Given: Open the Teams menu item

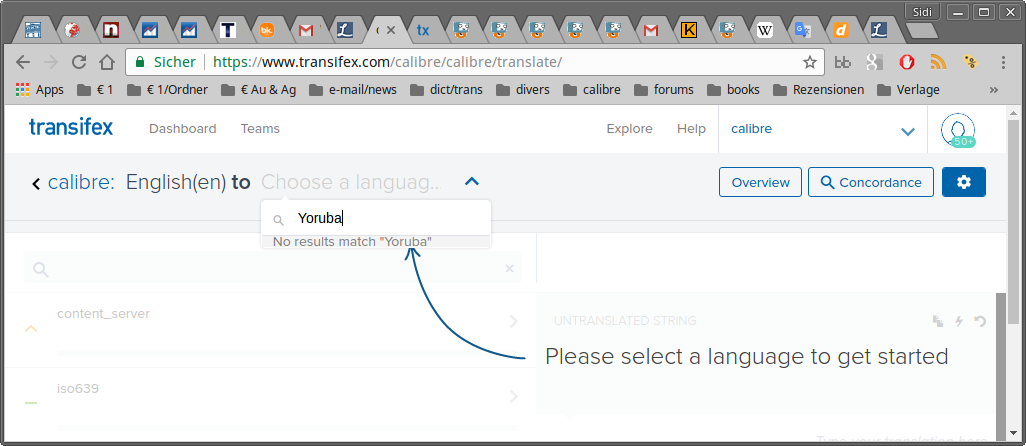Looking at the screenshot, I should coord(260,129).
